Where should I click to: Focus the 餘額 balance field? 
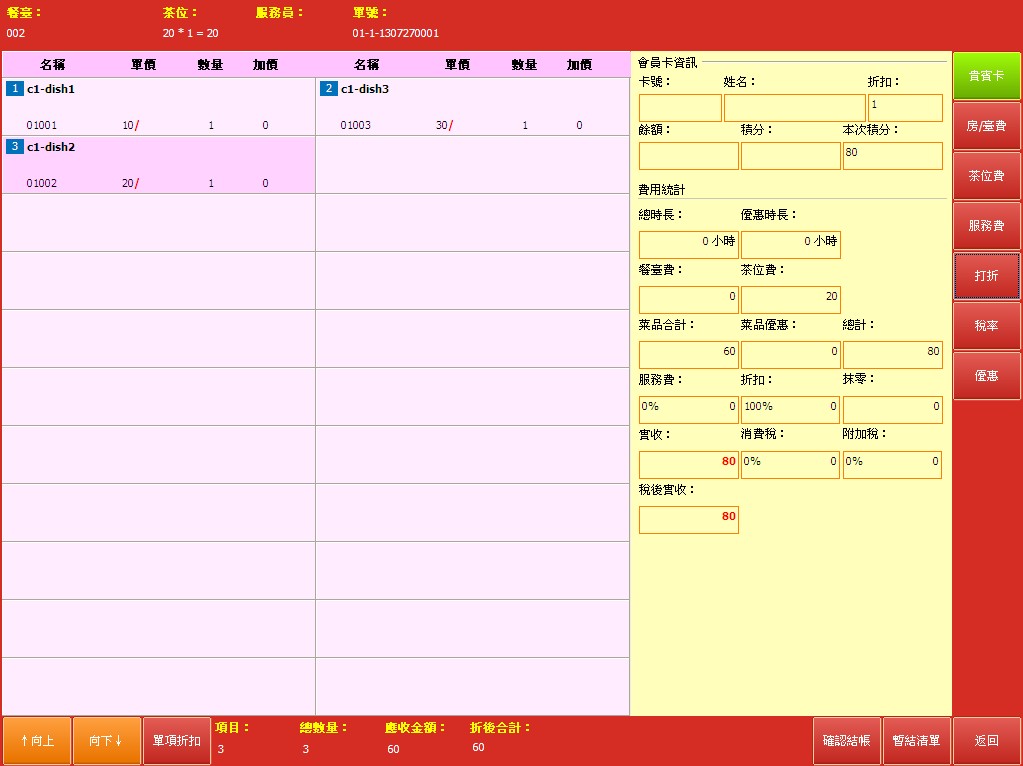click(688, 156)
